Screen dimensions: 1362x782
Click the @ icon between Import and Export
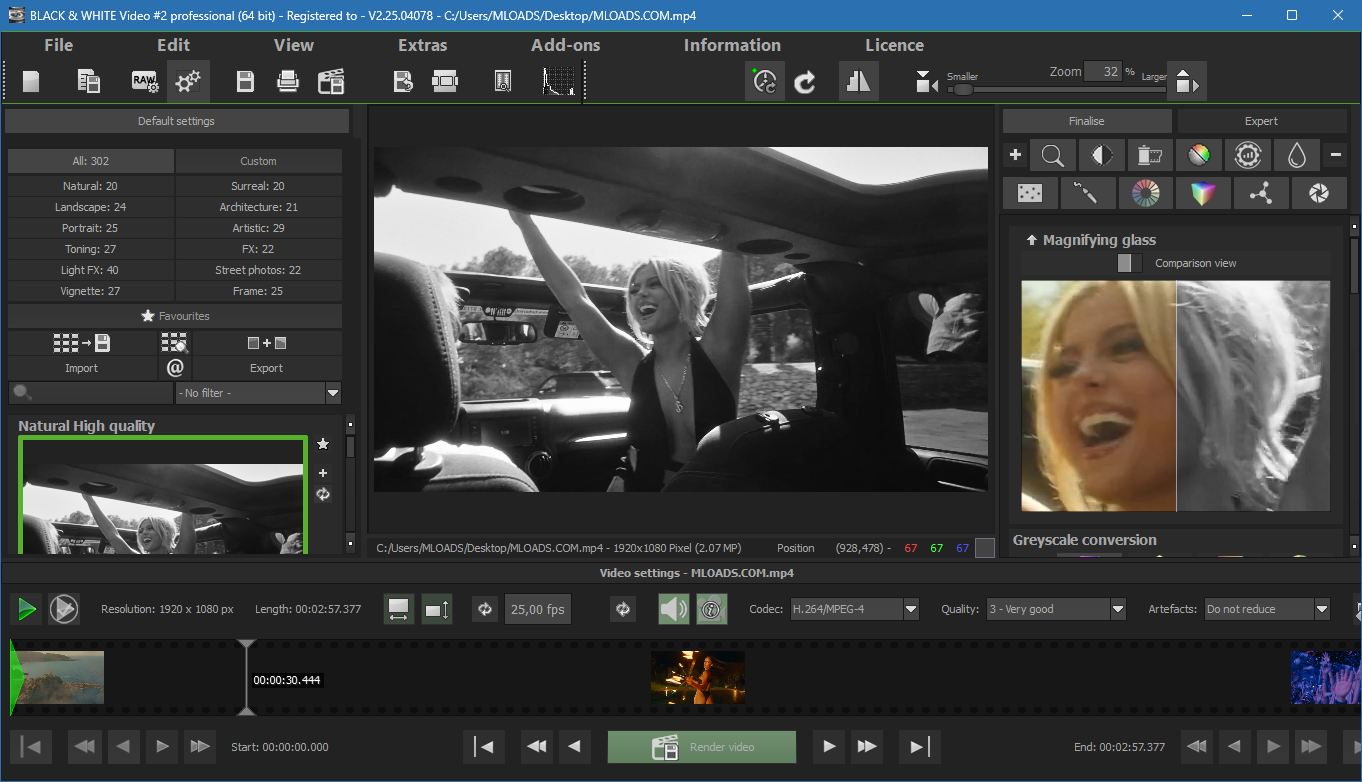pos(175,367)
